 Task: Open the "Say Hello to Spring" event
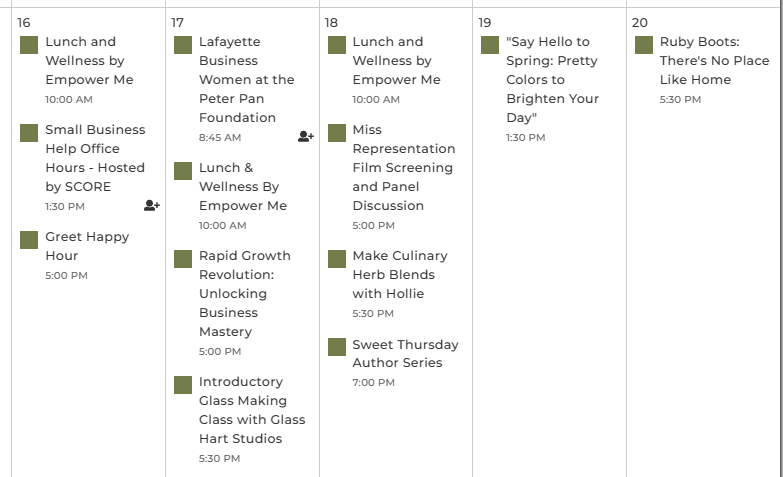[552, 80]
